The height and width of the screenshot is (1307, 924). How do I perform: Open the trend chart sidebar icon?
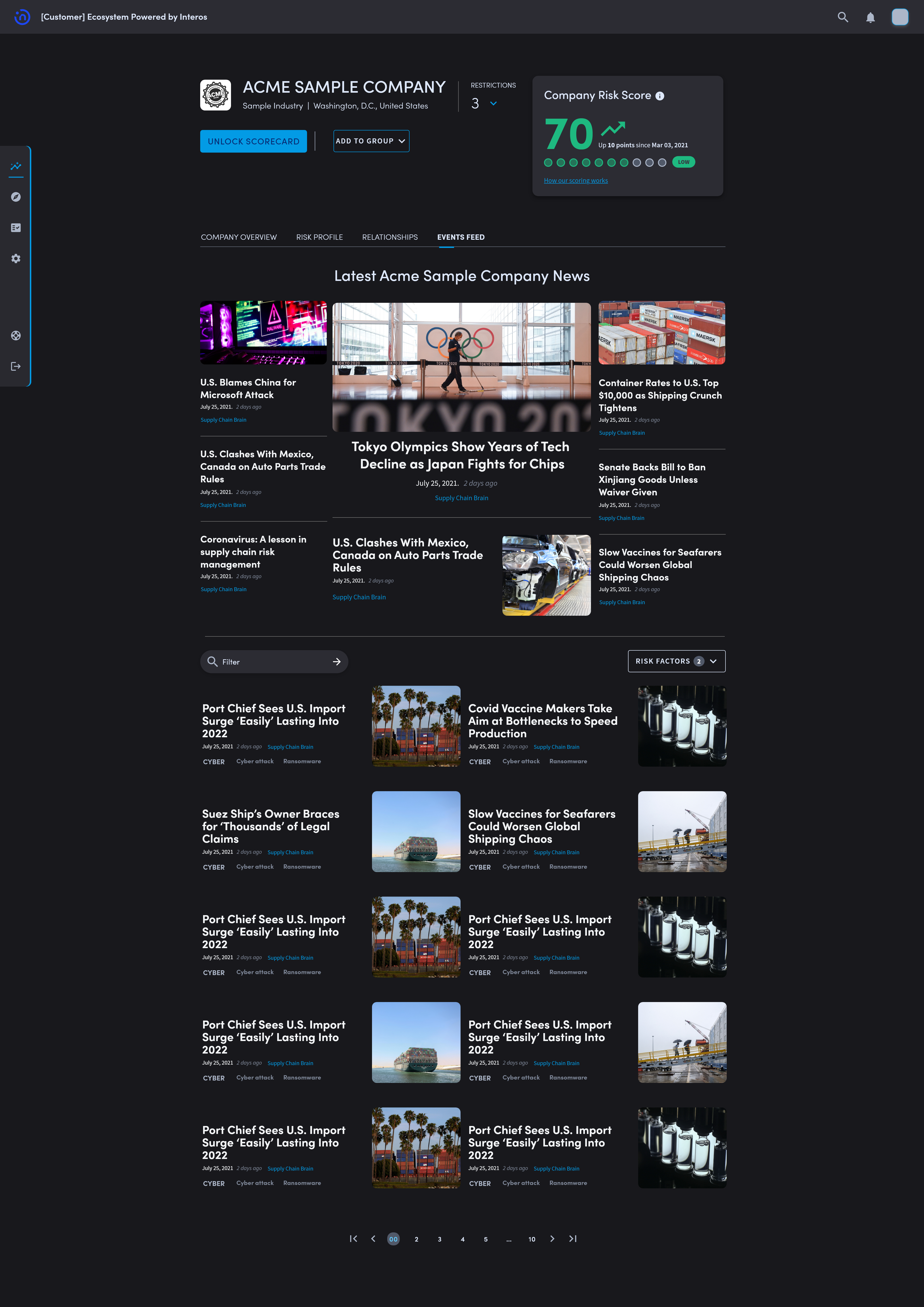tap(16, 166)
